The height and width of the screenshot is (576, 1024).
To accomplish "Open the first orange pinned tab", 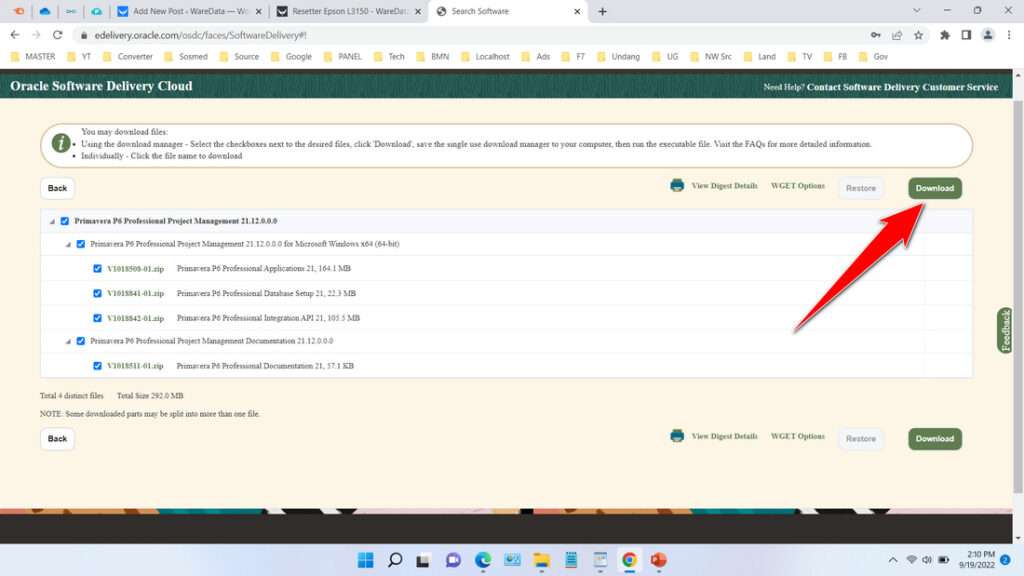I will click(x=18, y=11).
